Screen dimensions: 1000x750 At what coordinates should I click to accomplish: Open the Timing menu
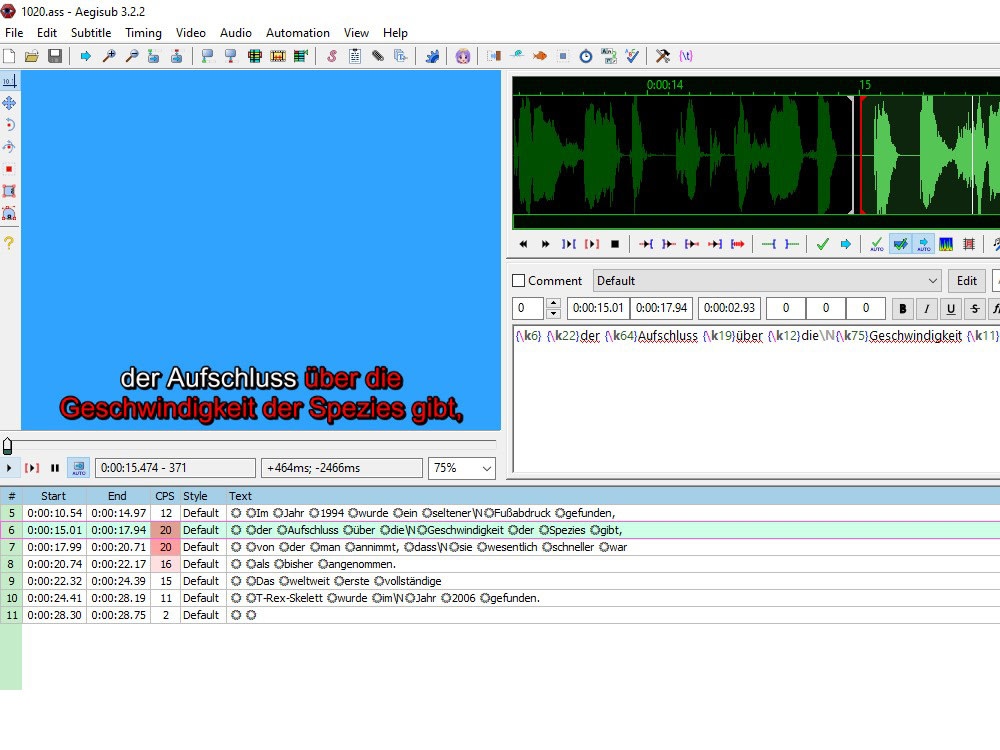143,33
